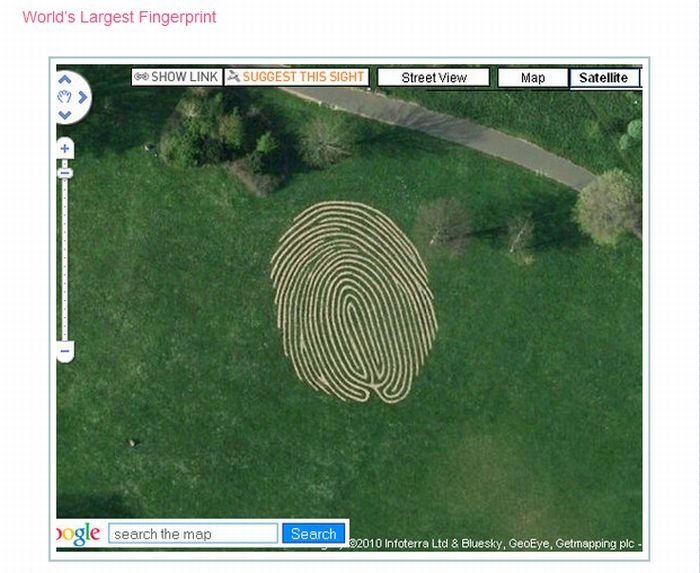This screenshot has width=700, height=573.
Task: Click the icon beside Suggest This Sight
Action: [233, 77]
